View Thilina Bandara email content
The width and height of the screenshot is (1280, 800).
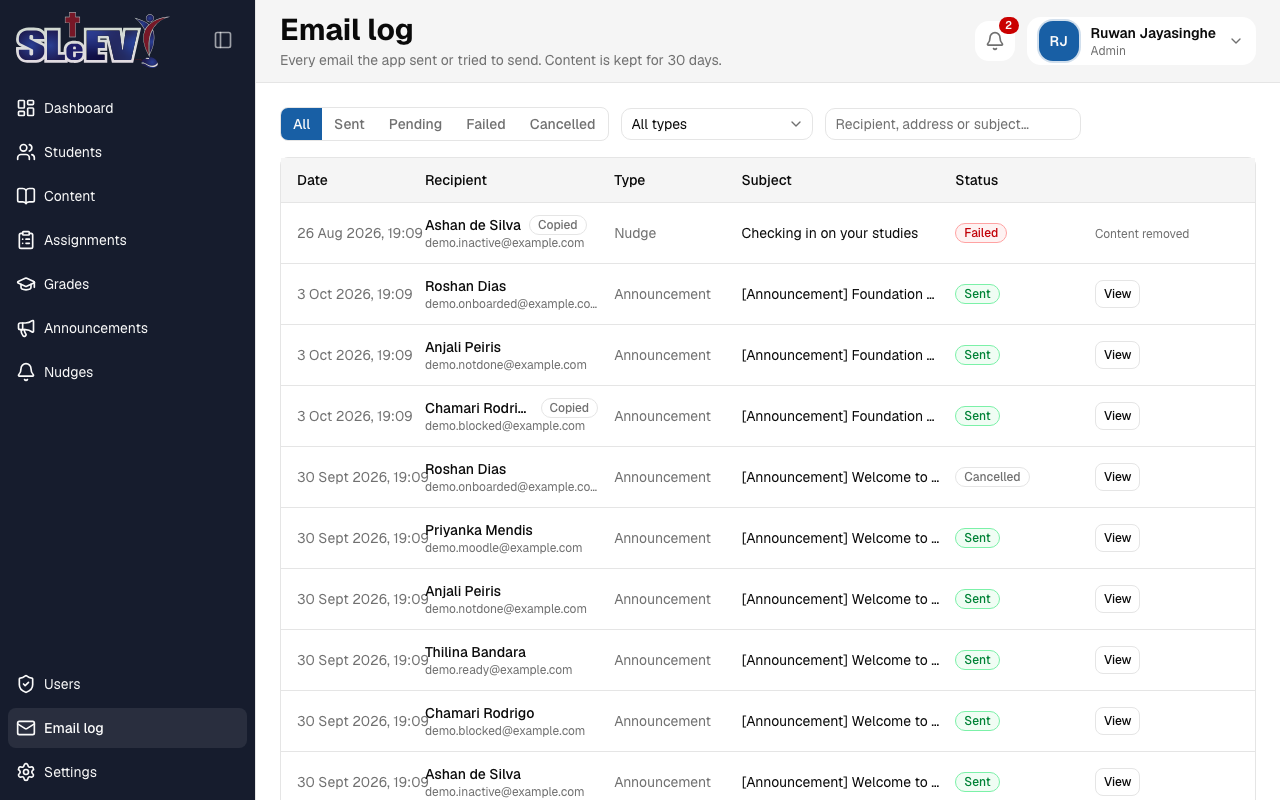tap(1117, 660)
